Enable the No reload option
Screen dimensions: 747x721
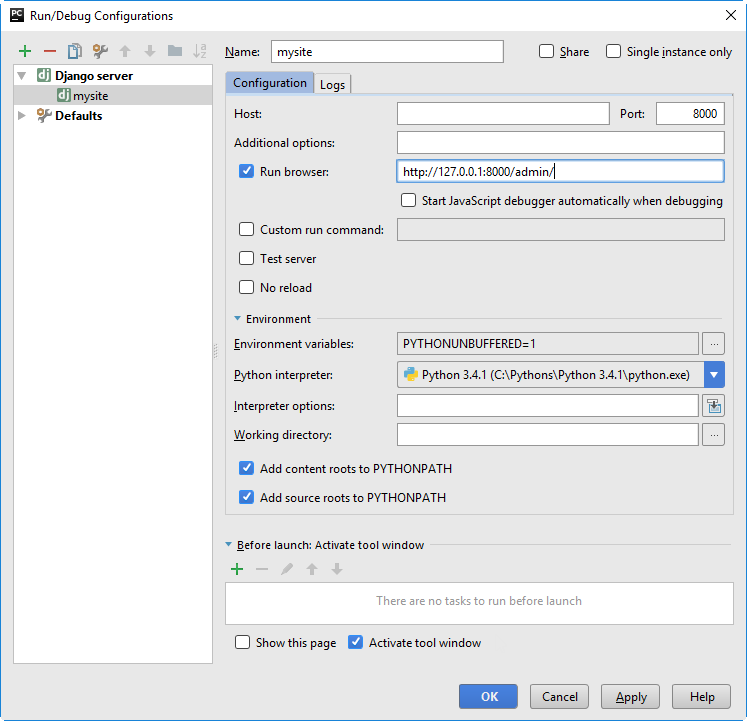pyautogui.click(x=246, y=287)
